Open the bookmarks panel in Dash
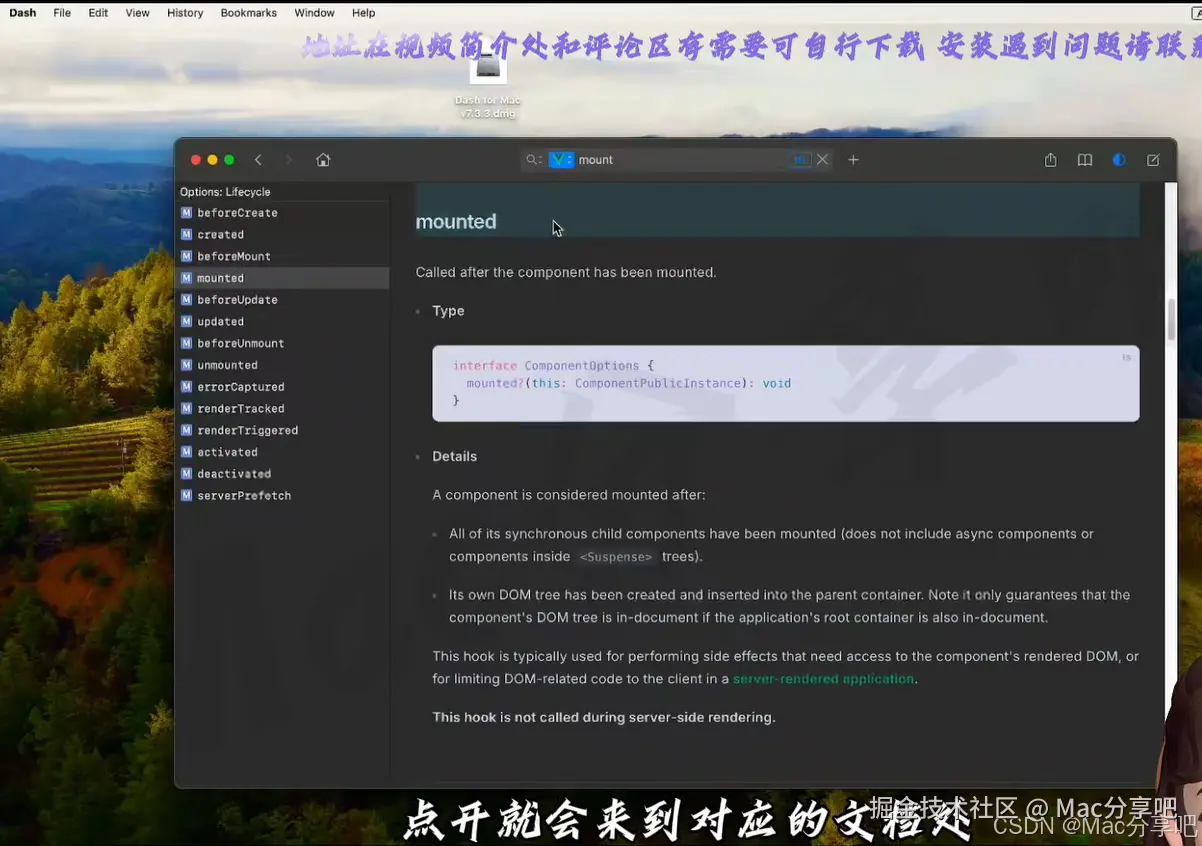Viewport: 1202px width, 846px height. 1085,159
